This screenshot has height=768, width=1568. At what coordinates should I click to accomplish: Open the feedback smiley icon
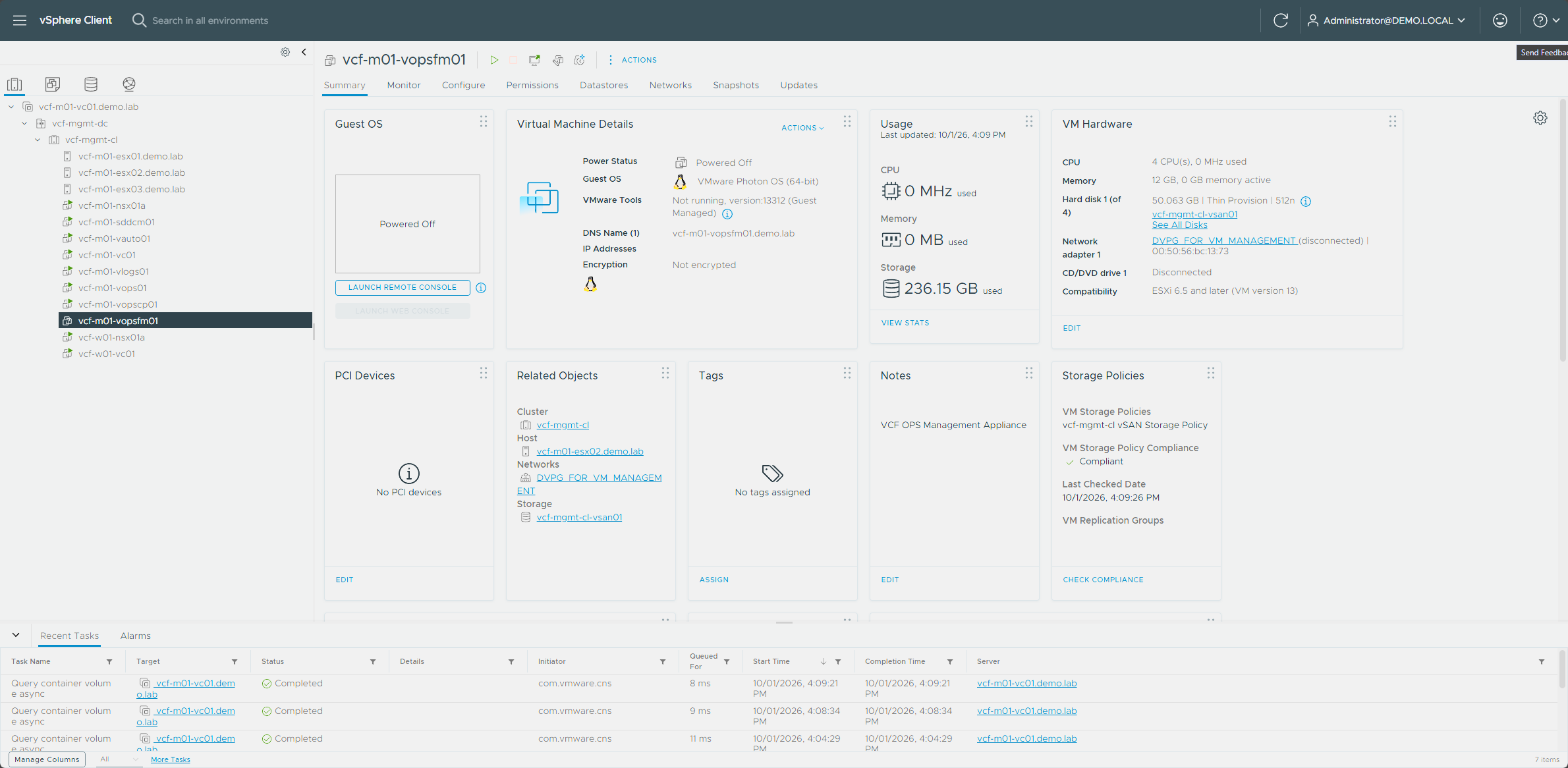[x=1500, y=20]
